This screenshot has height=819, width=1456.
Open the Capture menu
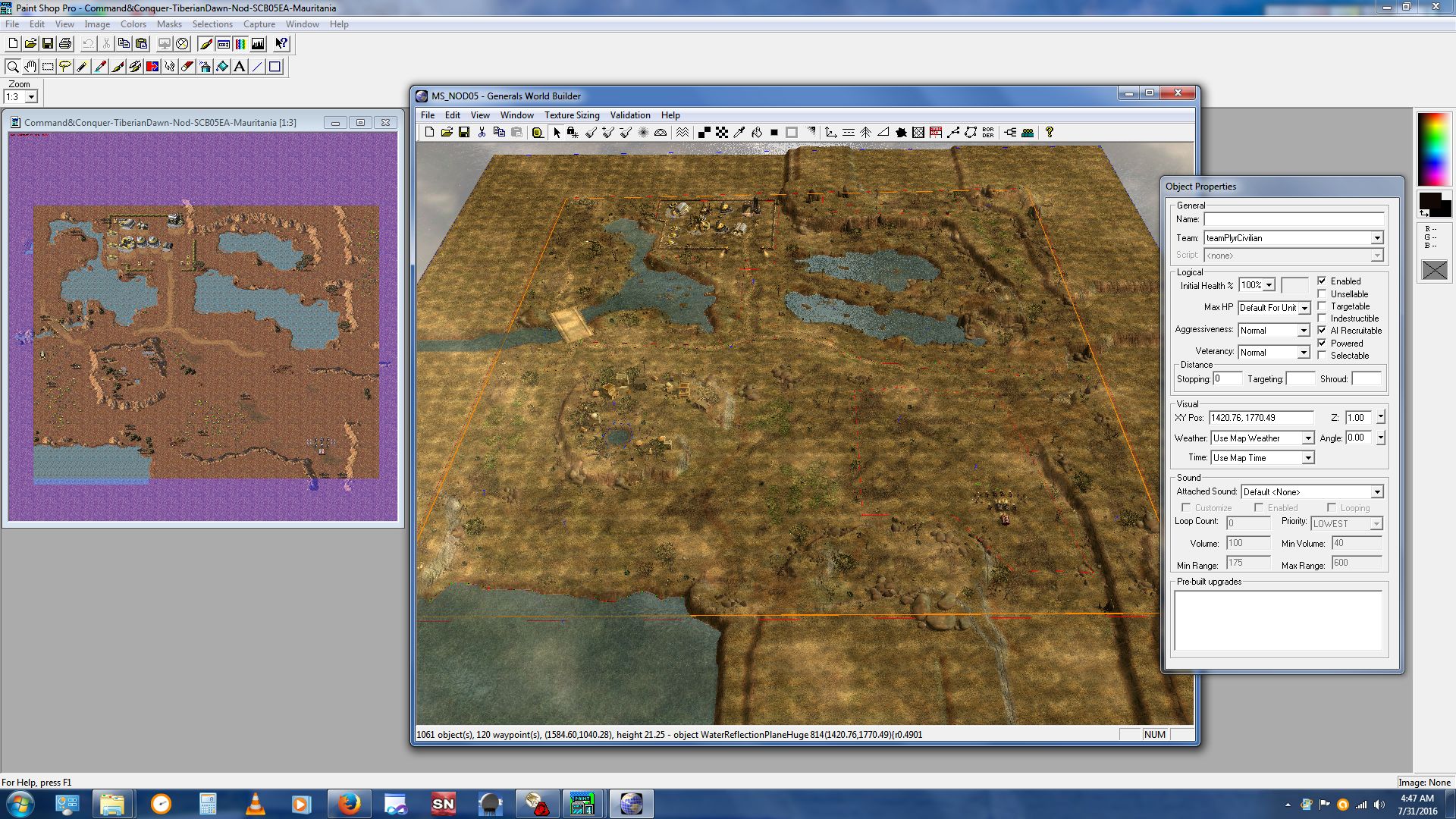point(259,24)
